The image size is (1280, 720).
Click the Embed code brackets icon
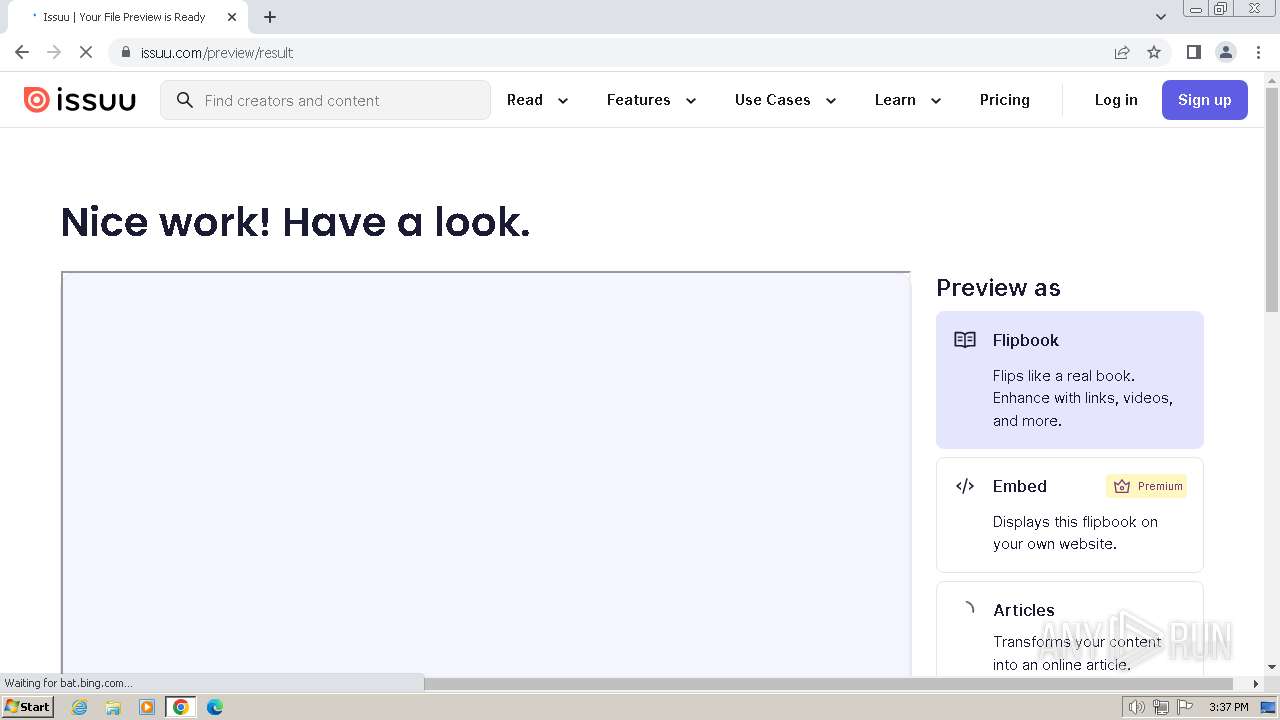965,486
